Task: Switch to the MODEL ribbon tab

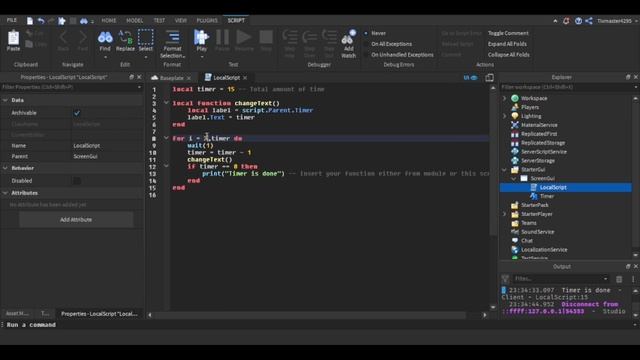Action: click(135, 20)
